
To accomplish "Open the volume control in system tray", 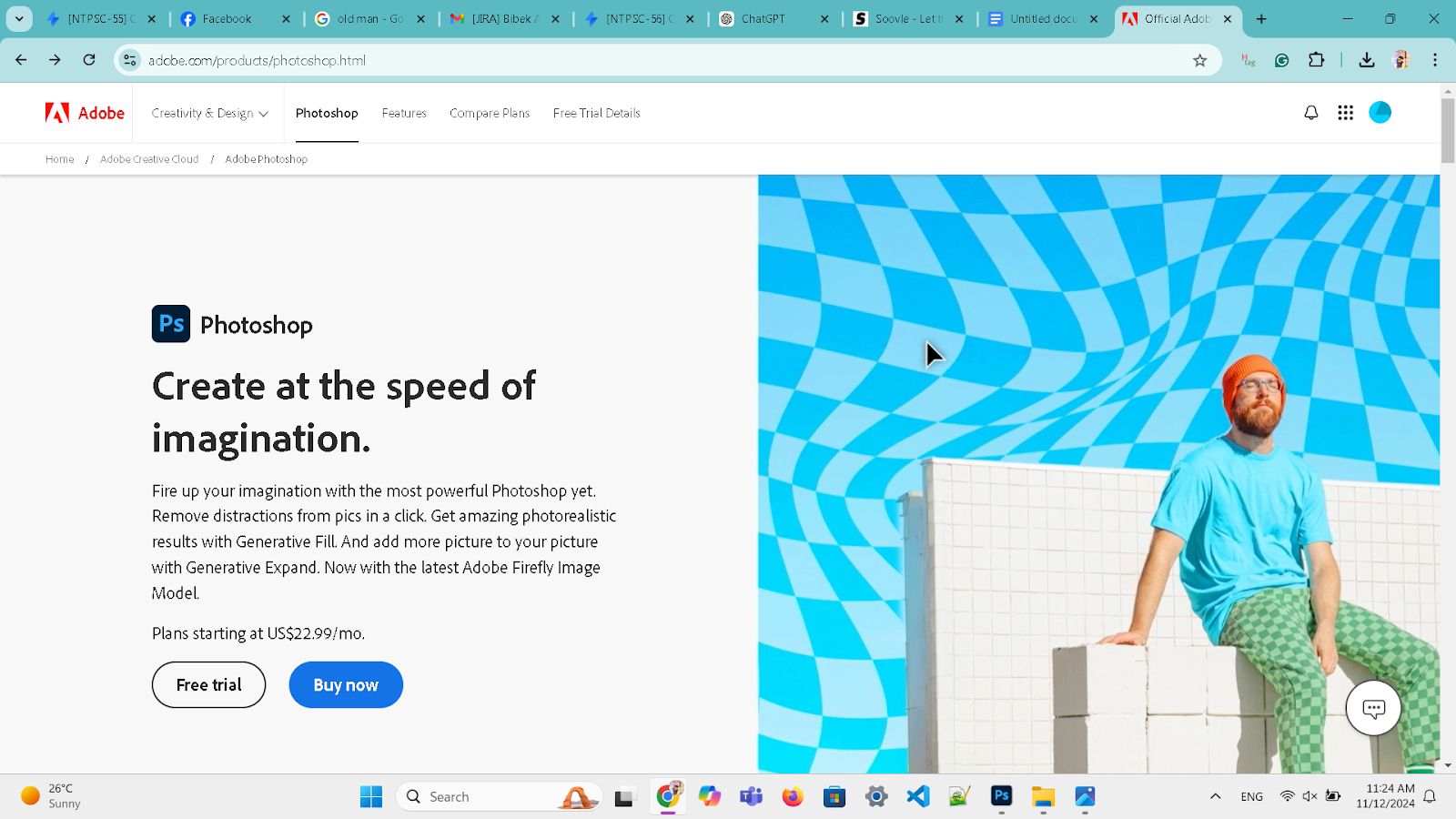I will coord(1309,796).
